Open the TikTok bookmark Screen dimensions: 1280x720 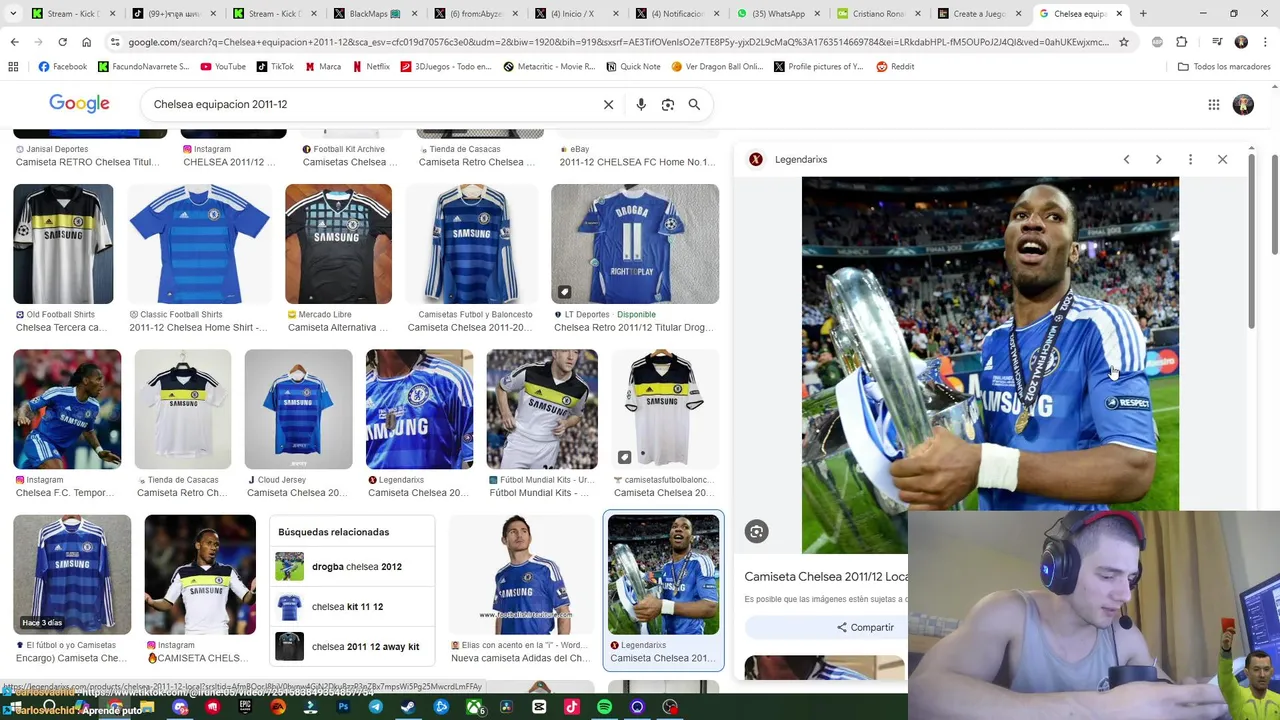coord(275,66)
